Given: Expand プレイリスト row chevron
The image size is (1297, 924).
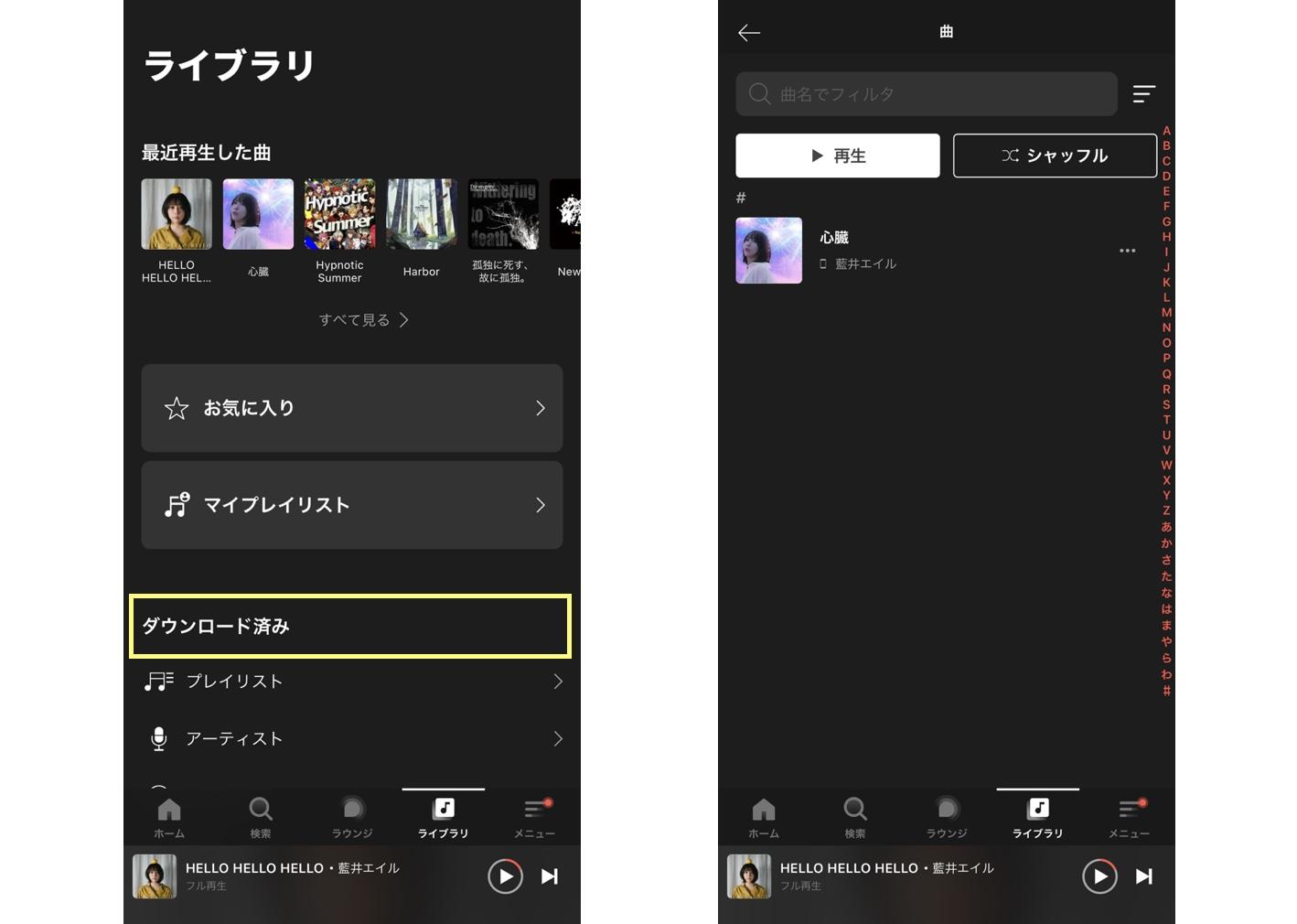Looking at the screenshot, I should pyautogui.click(x=558, y=682).
